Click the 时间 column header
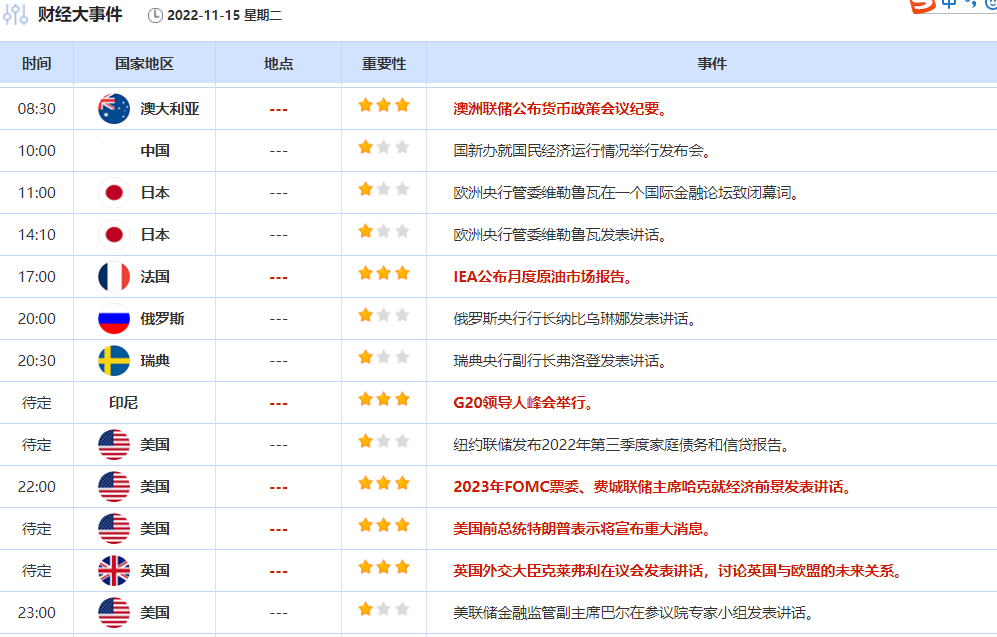Image resolution: width=997 pixels, height=637 pixels. pos(36,63)
